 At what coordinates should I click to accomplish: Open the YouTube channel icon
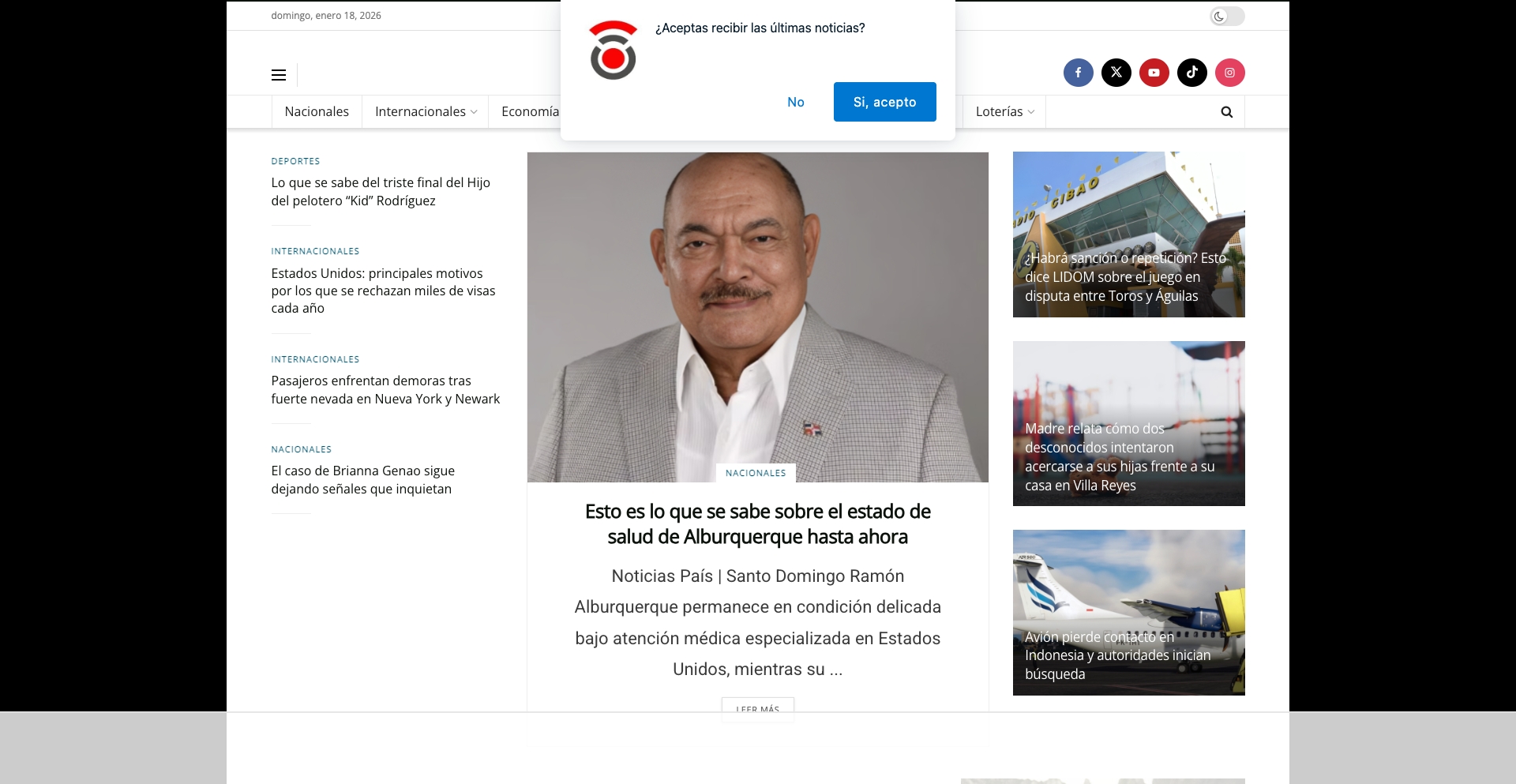pos(1154,73)
